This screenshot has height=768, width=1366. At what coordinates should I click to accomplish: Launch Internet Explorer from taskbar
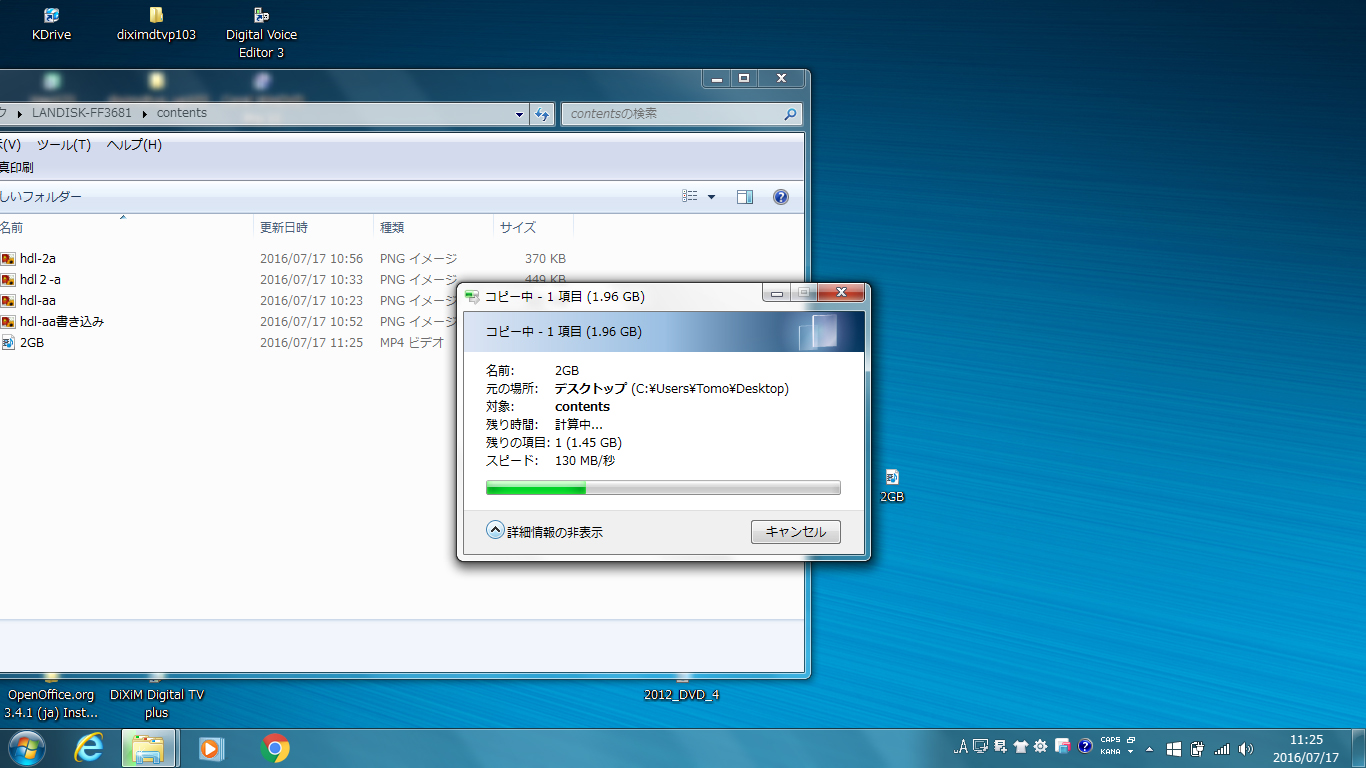(x=89, y=748)
